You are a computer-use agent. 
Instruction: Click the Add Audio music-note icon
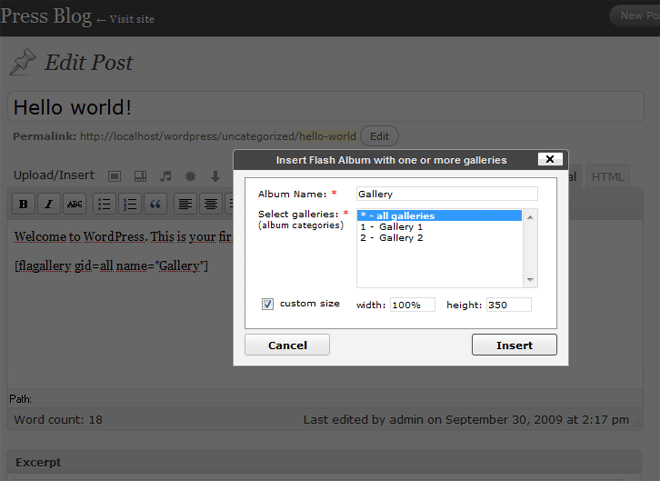(165, 176)
